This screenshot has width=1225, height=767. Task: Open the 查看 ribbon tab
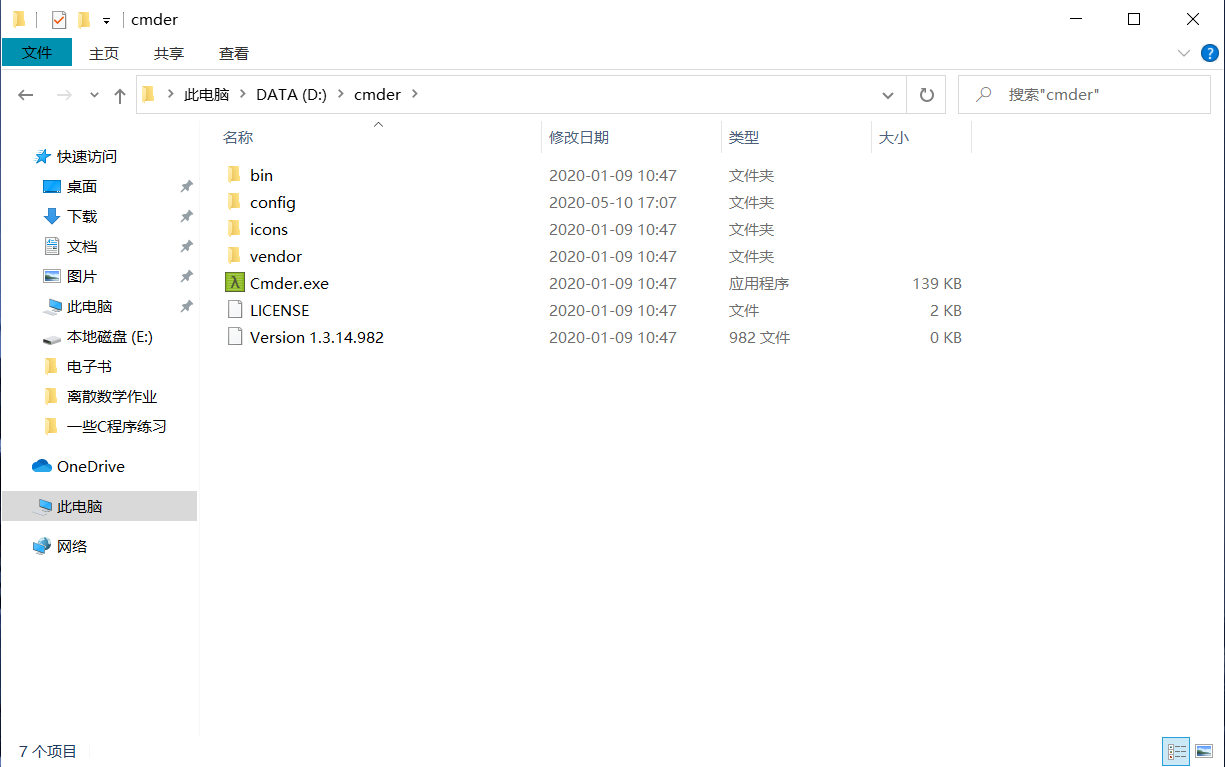coord(234,54)
